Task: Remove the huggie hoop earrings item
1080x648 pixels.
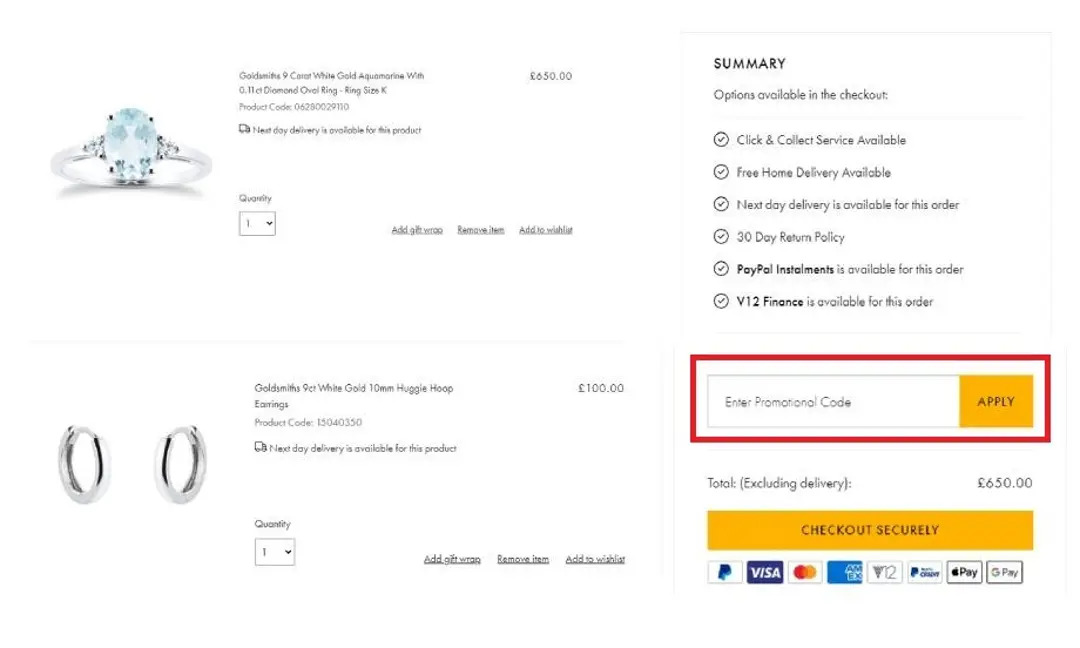Action: click(523, 559)
